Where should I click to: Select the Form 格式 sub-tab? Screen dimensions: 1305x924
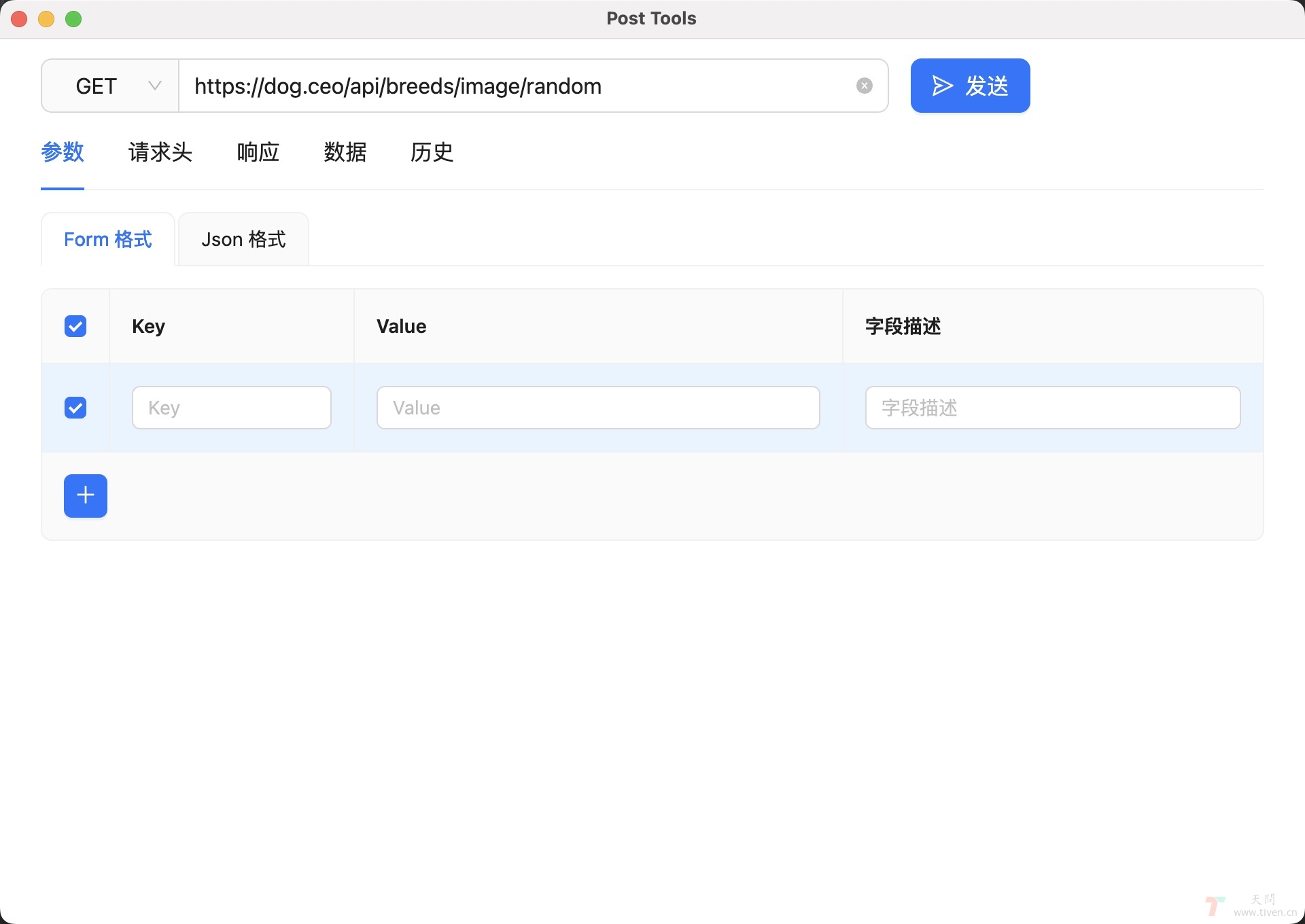pos(108,239)
